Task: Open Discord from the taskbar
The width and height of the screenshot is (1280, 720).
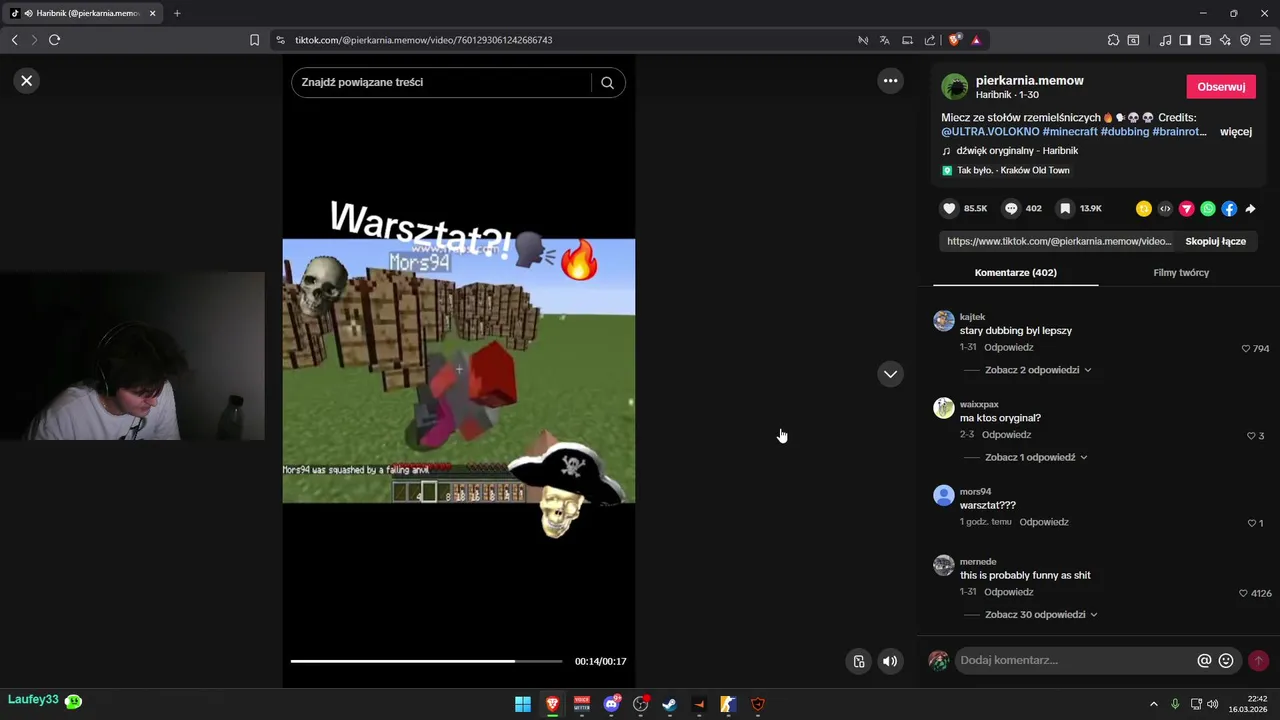Action: point(611,704)
